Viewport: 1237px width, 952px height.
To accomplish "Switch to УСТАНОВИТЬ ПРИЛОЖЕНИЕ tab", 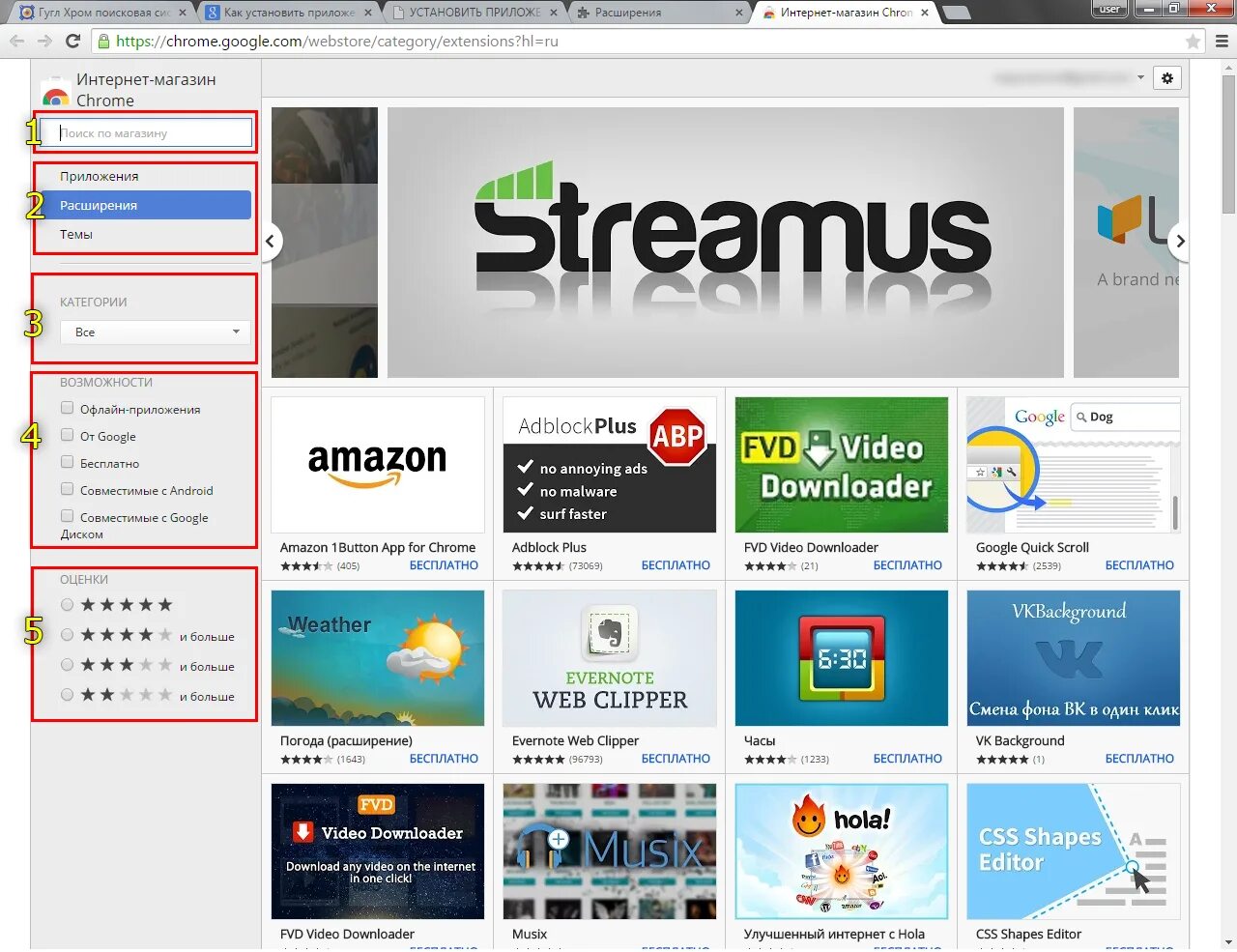I will tap(474, 13).
